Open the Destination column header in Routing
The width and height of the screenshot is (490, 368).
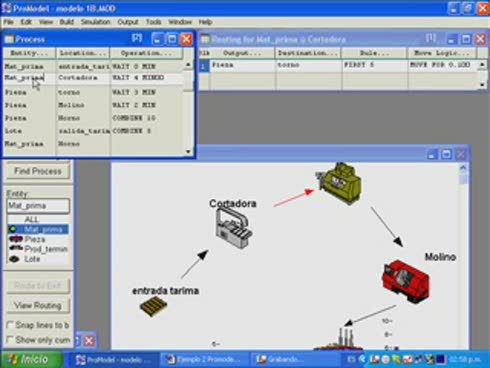[x=308, y=53]
